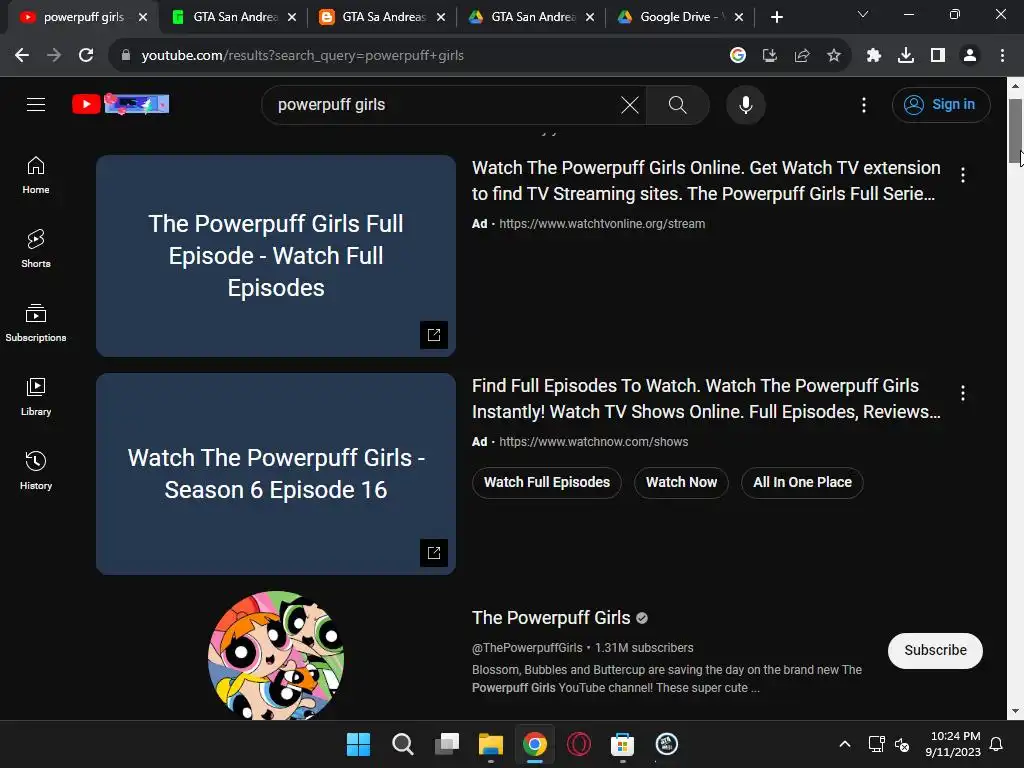The image size is (1024, 768).
Task: Click external link icon on Season 6 ad thumbnail
Action: 434,553
